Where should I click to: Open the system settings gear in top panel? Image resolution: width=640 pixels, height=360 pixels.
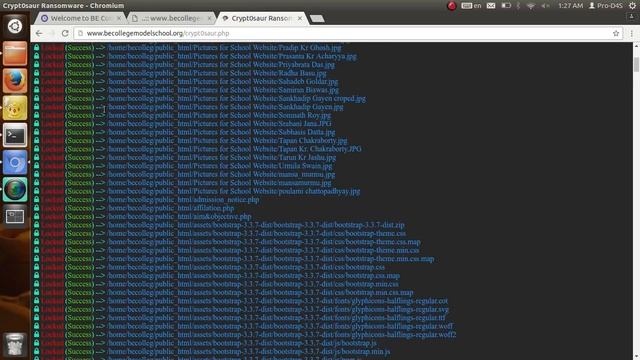[633, 6]
